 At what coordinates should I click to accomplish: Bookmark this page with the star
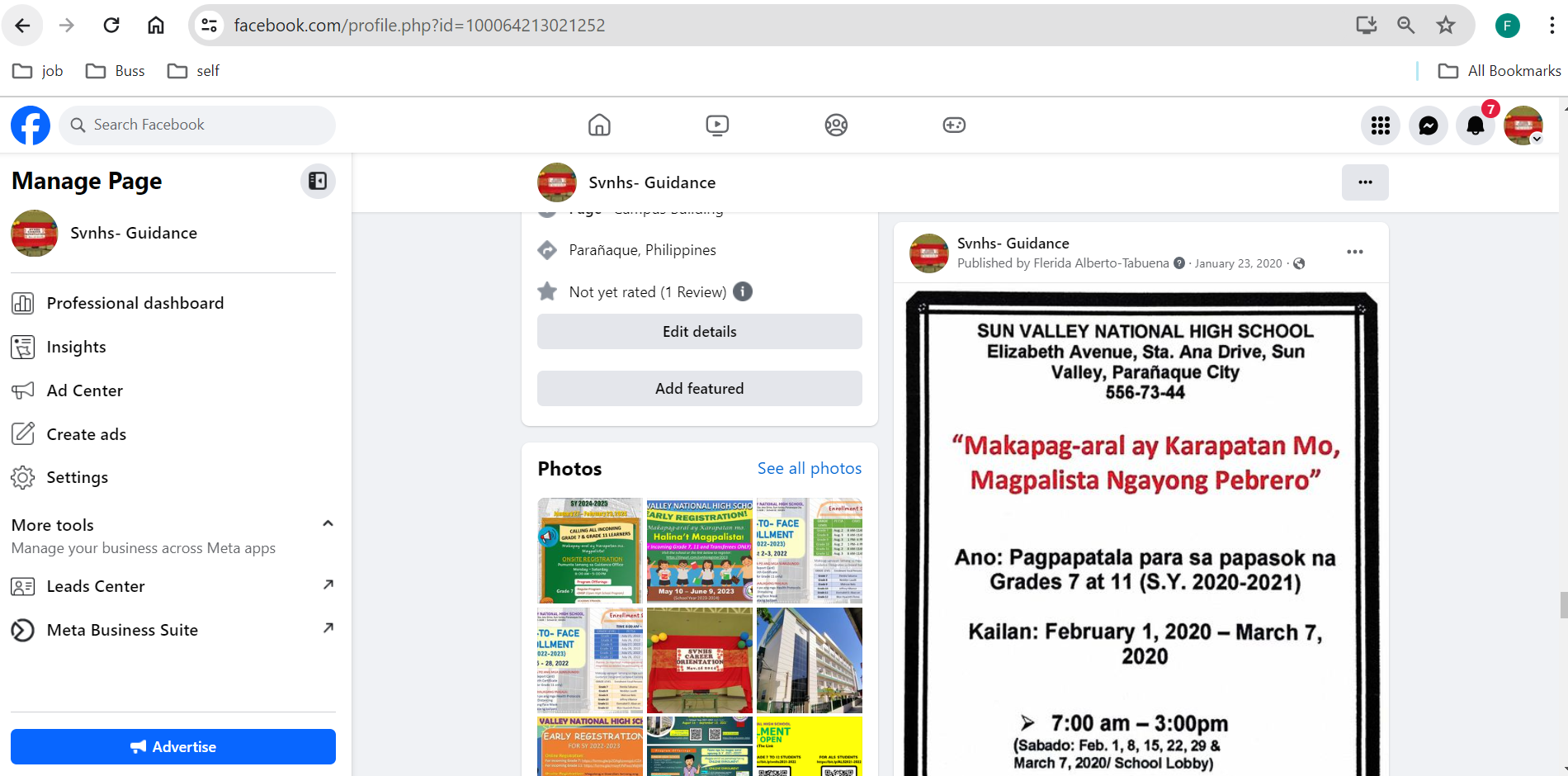click(1446, 26)
